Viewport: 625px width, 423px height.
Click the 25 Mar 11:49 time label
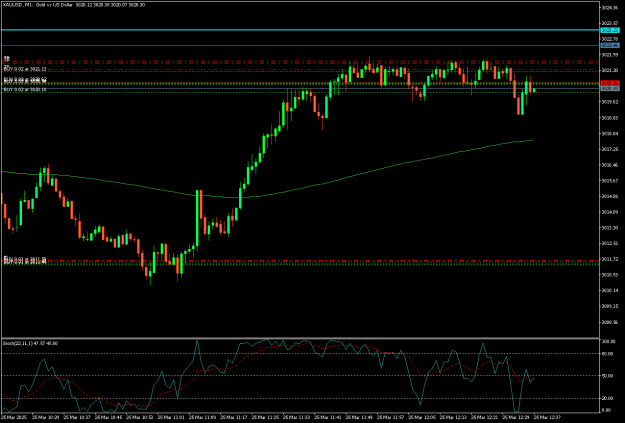pyautogui.click(x=360, y=417)
